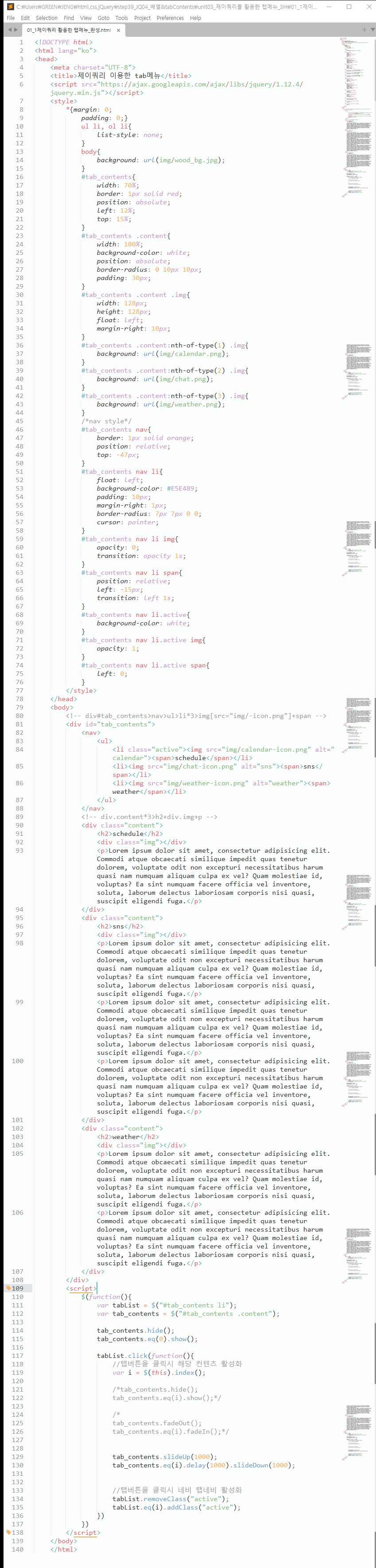Click the img/calendar.png background url
The height and width of the screenshot is (1568, 376).
pyautogui.click(x=186, y=354)
